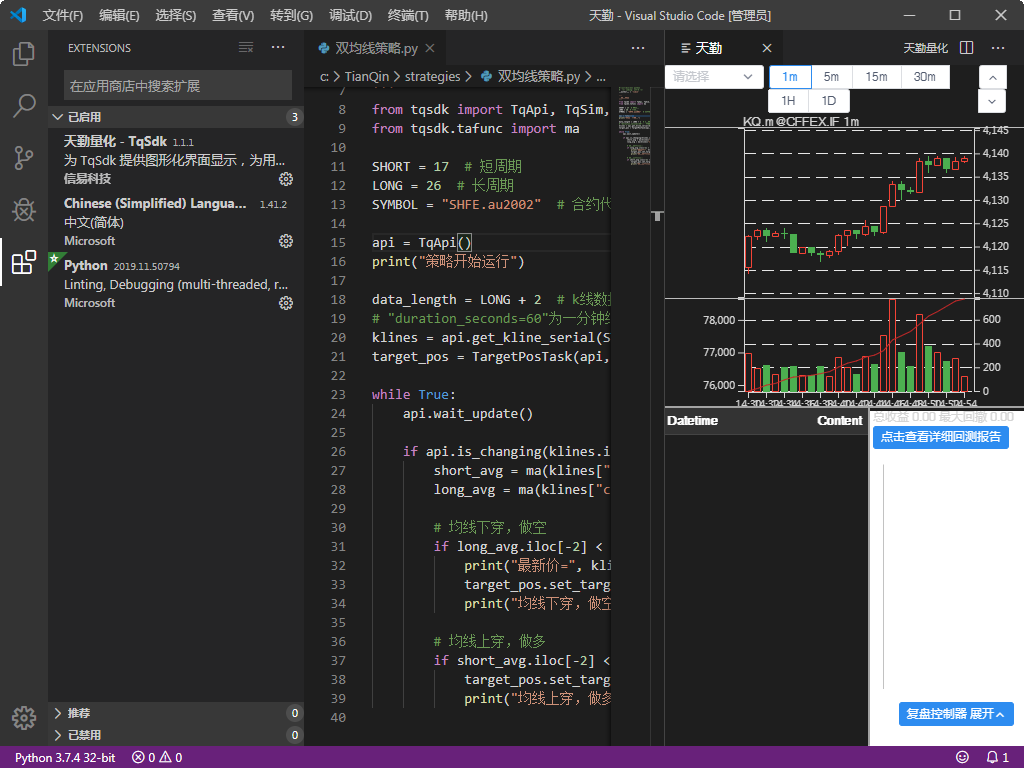Viewport: 1024px width, 768px height.
Task: Open the 请选择 contract dropdown
Action: 714,77
